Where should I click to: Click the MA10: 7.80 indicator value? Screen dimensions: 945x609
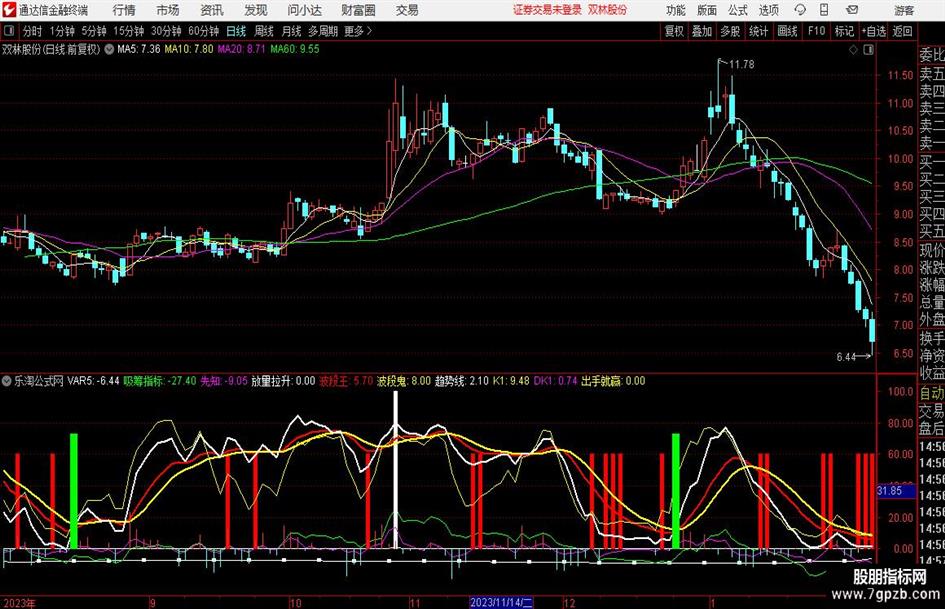tap(189, 49)
